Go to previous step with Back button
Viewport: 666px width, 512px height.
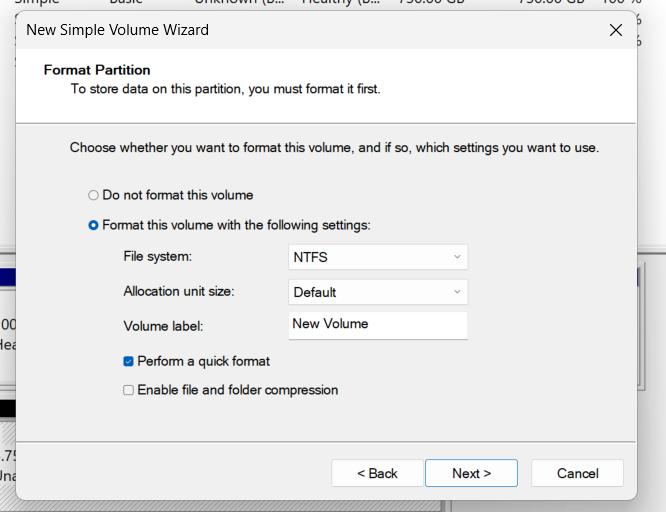(377, 473)
